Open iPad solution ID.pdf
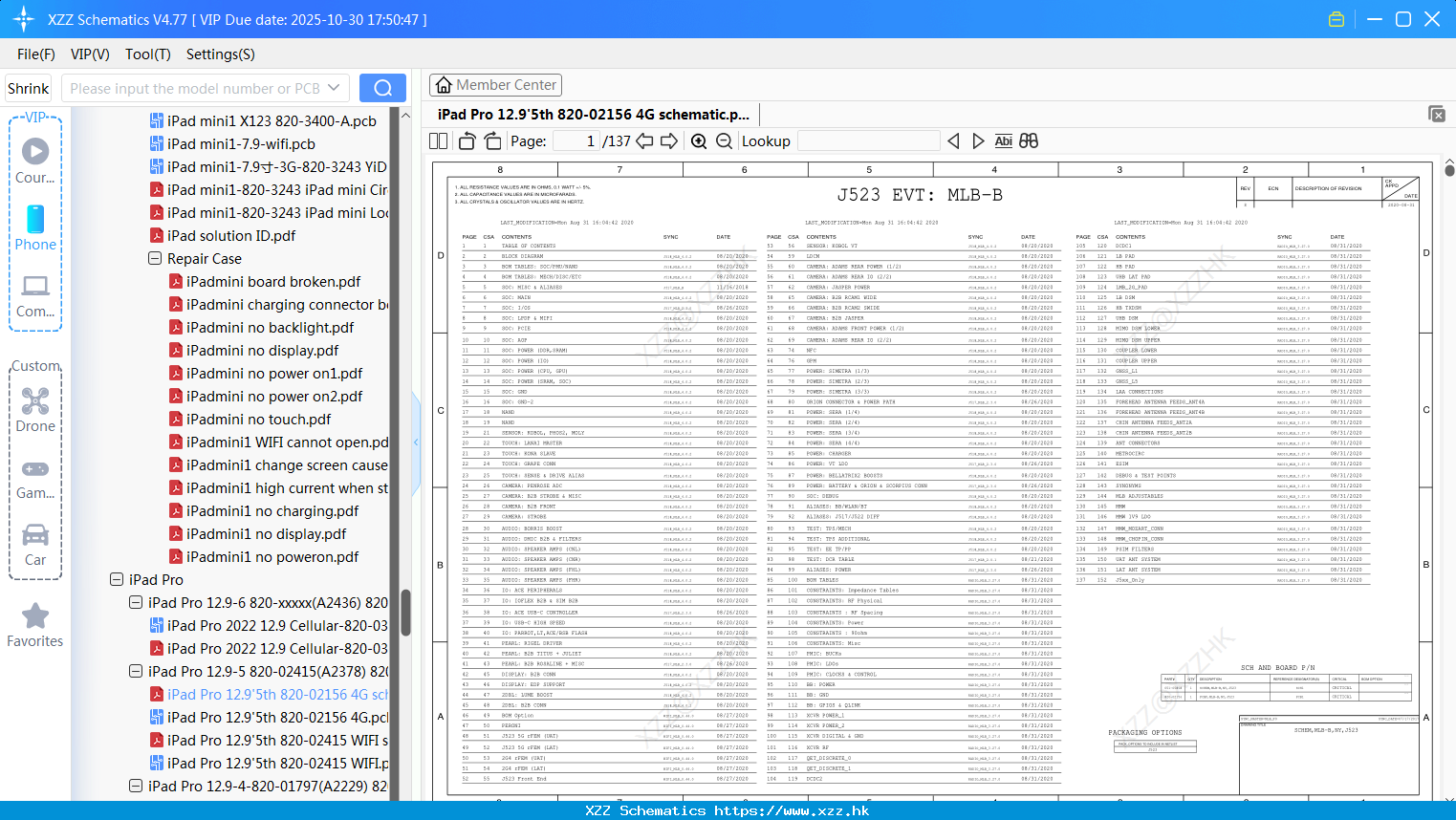Image resolution: width=1456 pixels, height=820 pixels. 231,235
